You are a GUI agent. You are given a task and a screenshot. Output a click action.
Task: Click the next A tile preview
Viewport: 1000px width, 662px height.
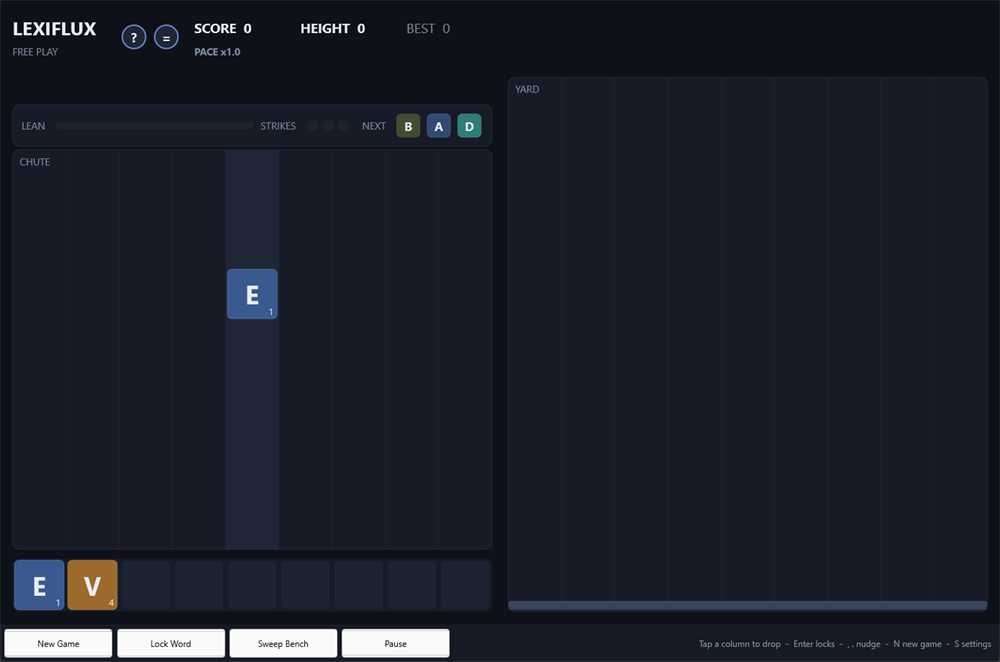tap(439, 126)
